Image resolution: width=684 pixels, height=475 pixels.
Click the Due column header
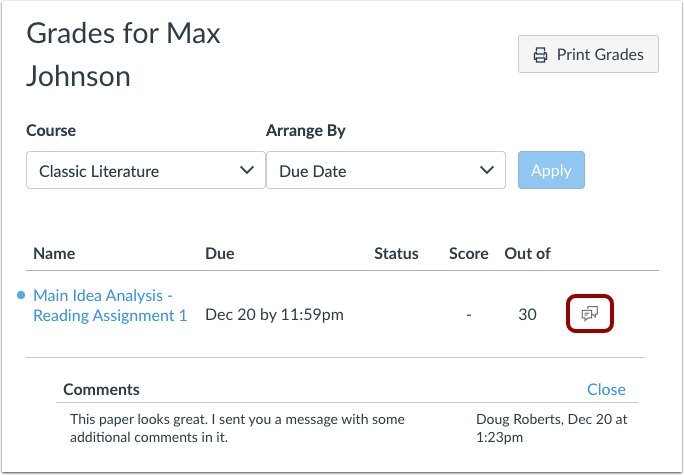click(x=219, y=253)
